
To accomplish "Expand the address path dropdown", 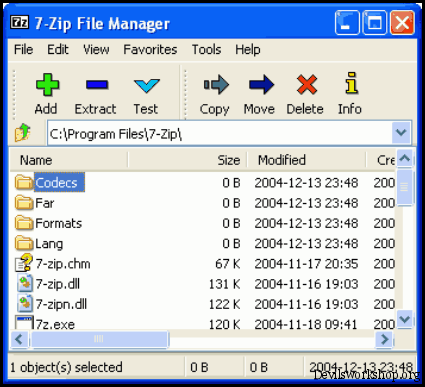I will pos(401,133).
